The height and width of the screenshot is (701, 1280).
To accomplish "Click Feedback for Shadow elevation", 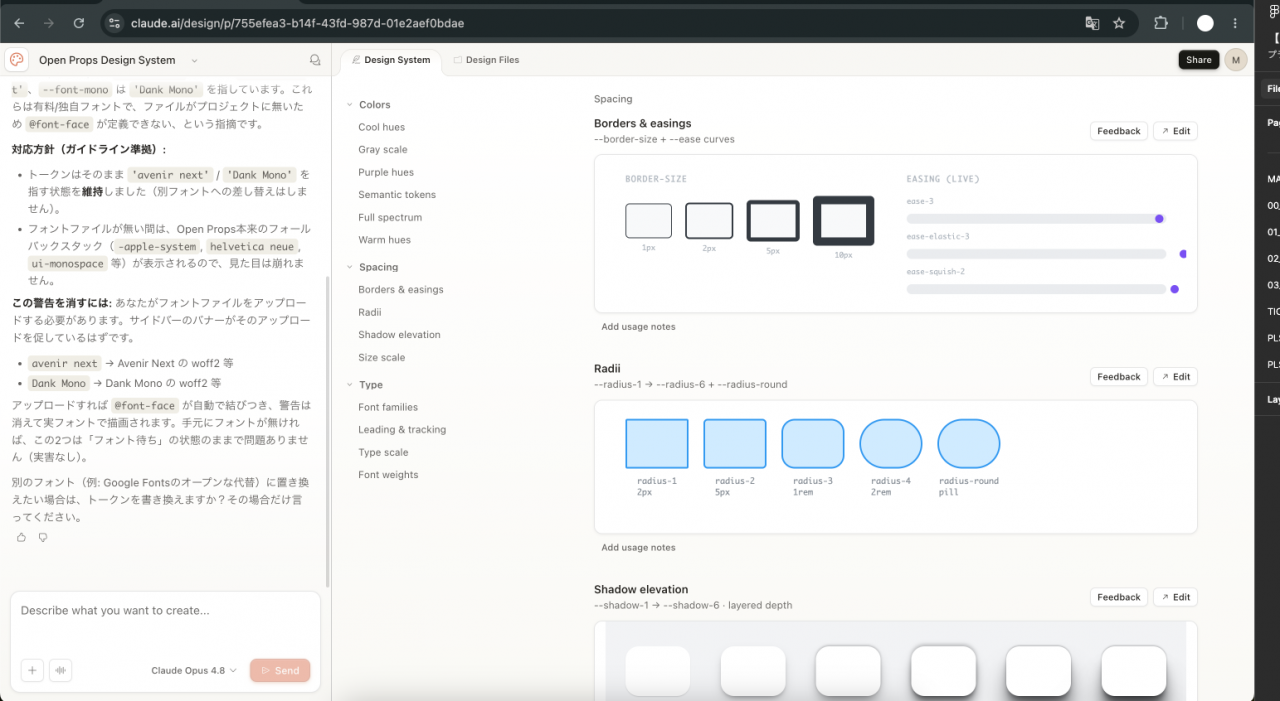I will (x=1118, y=597).
